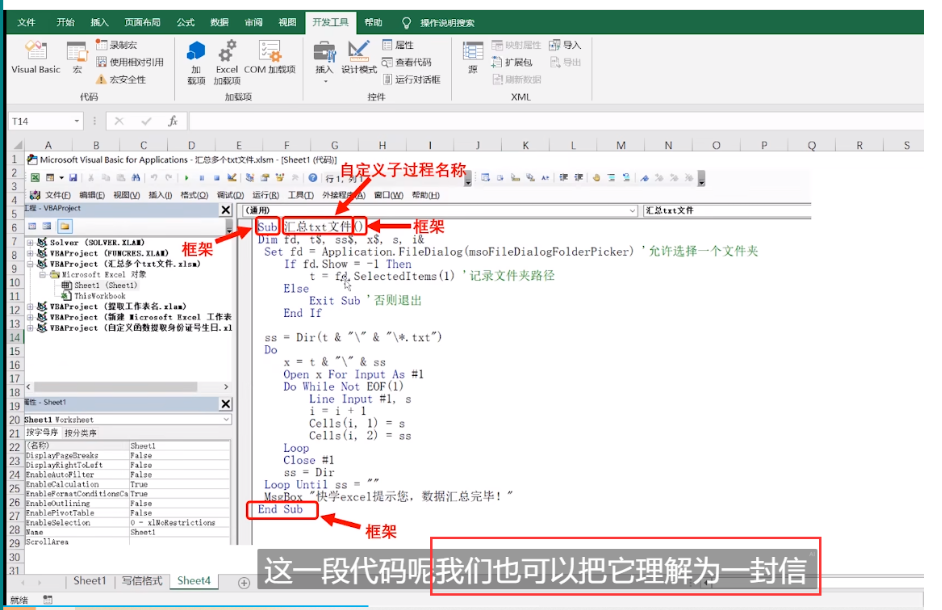This screenshot has width=942, height=610.
Task: Click the Break pause icon in VBA toolbar
Action: tap(202, 178)
